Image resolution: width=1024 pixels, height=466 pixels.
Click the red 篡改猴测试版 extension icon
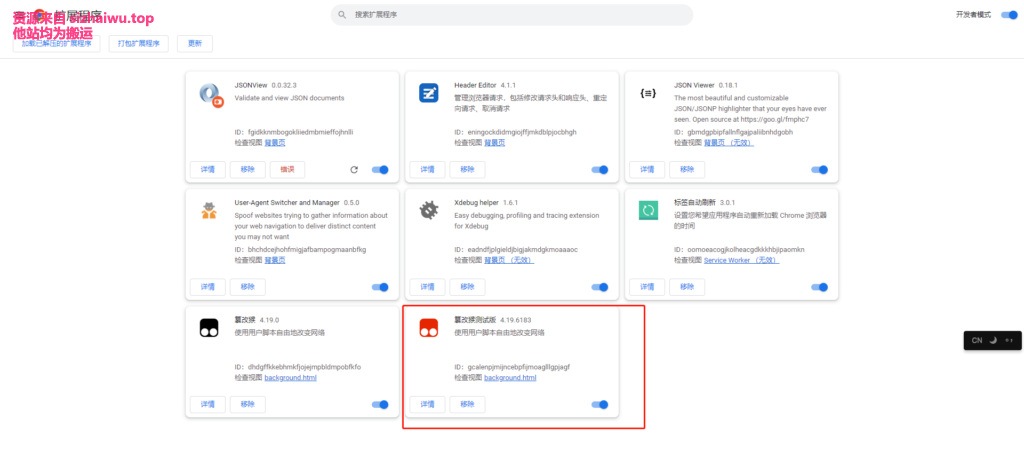[x=429, y=327]
